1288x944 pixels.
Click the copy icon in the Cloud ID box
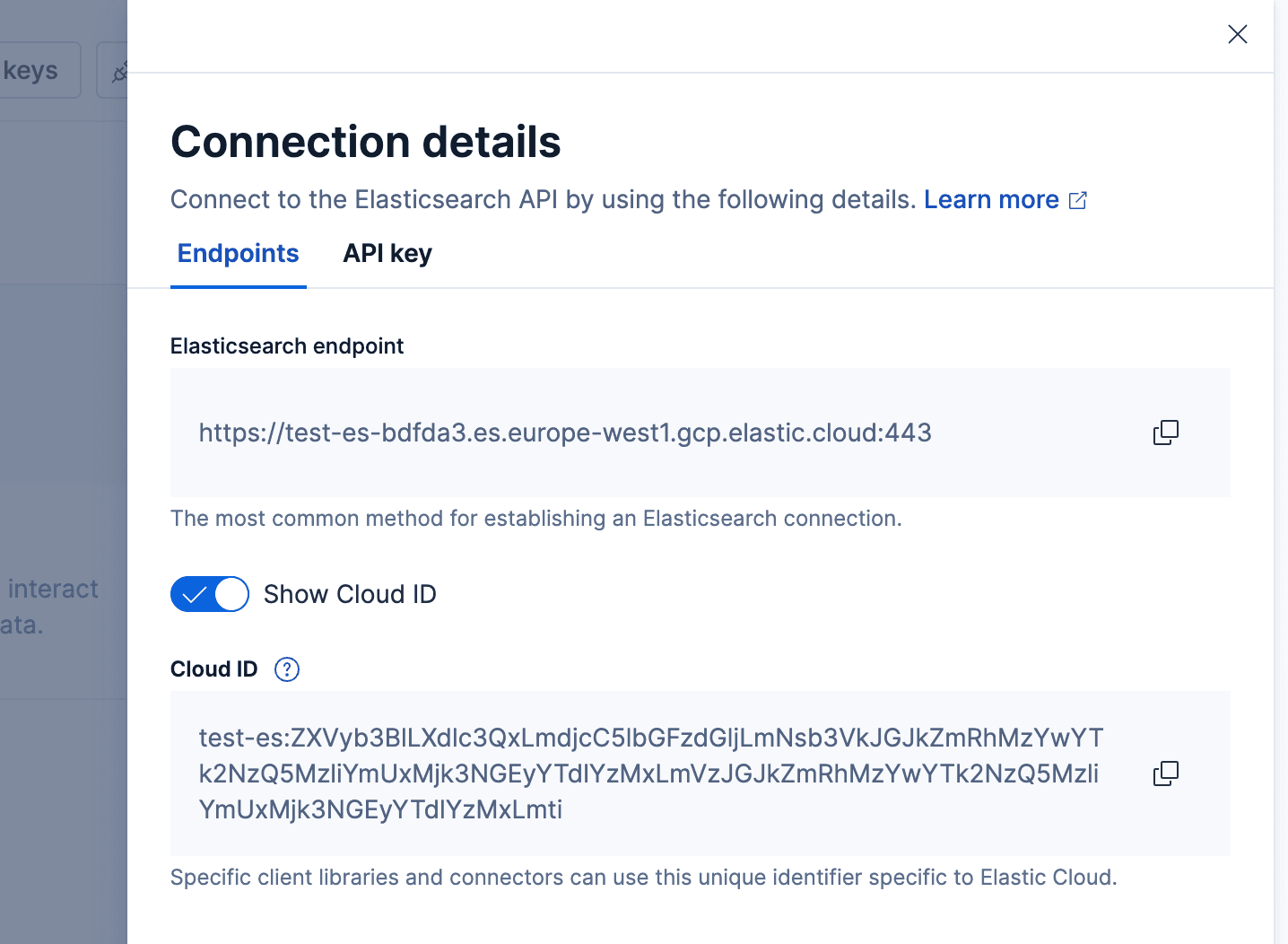pyautogui.click(x=1165, y=774)
